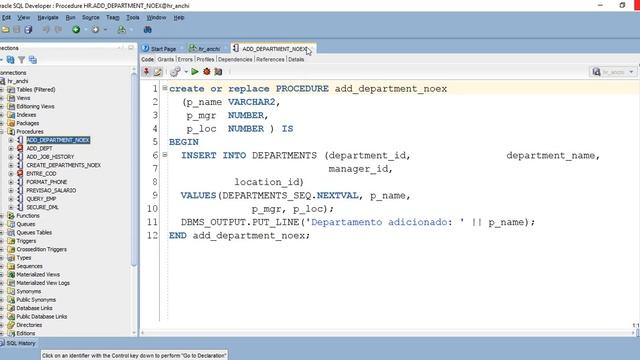
Task: Expand the ADD_JOB_HISTORY procedure node
Action: pyautogui.click(x=11, y=157)
